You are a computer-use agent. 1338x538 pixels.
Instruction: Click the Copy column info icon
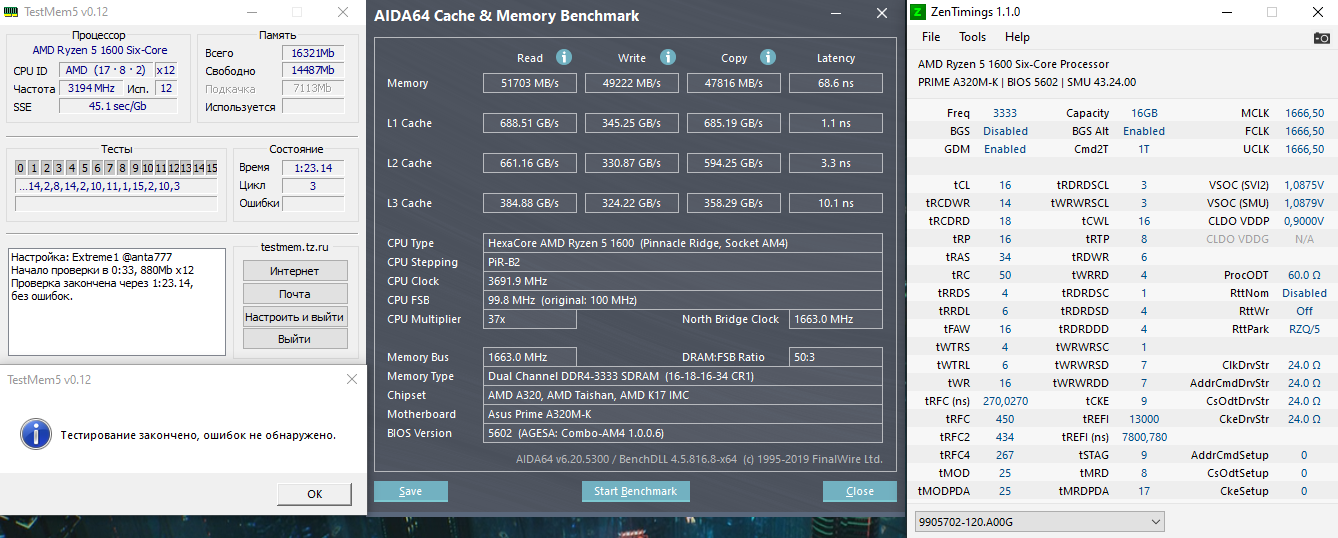click(768, 58)
